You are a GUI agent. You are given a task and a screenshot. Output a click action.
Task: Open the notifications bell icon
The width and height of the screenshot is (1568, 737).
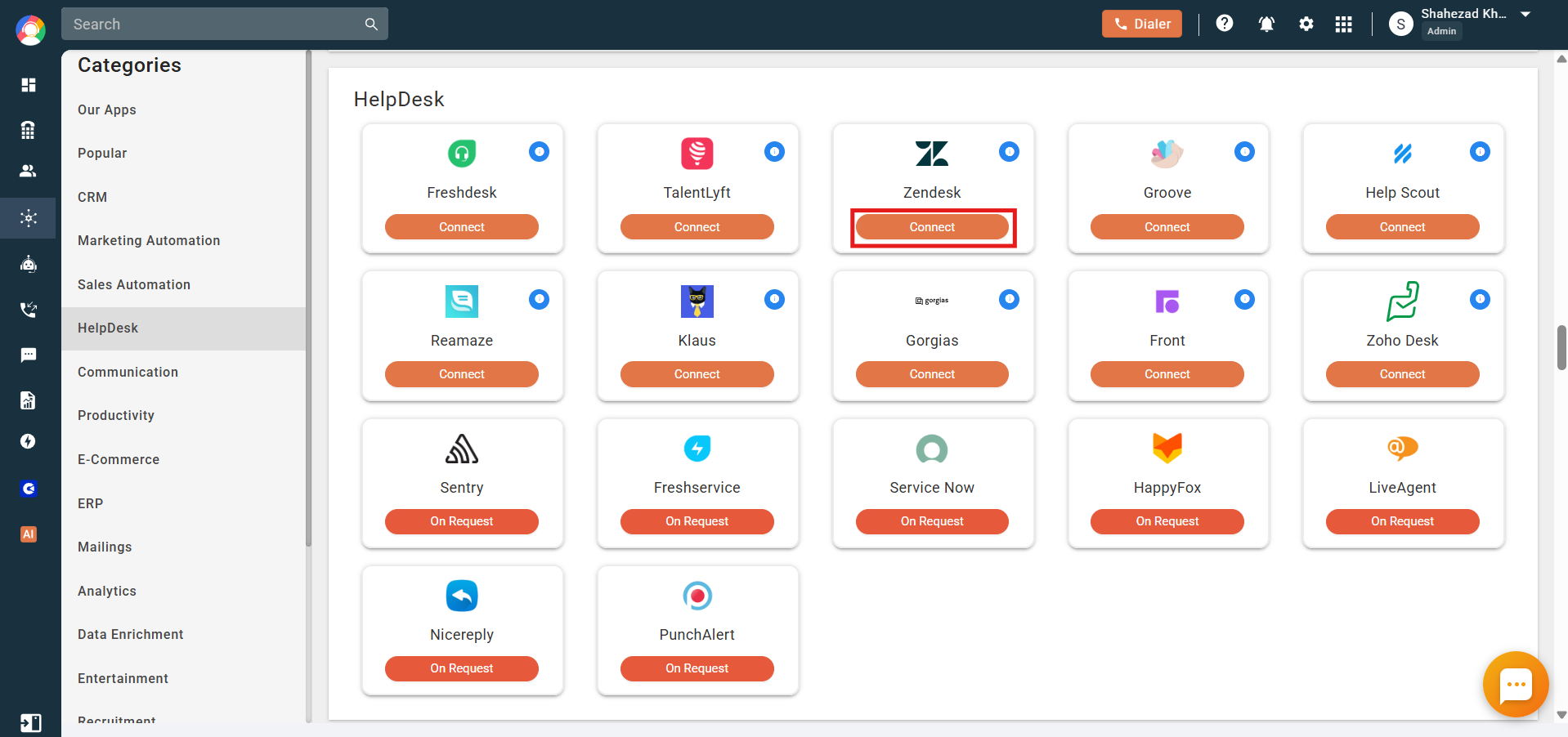pos(1266,24)
